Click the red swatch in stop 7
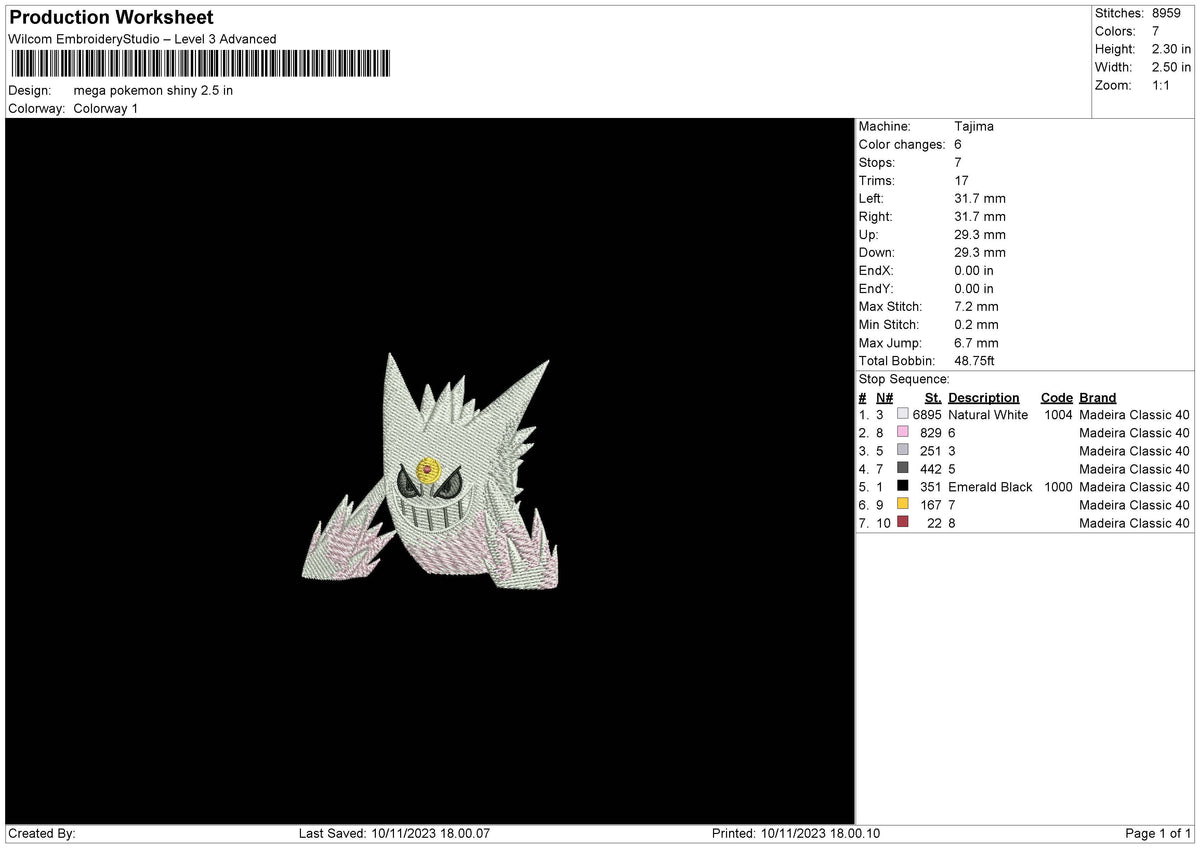This screenshot has height=848, width=1200. (903, 523)
